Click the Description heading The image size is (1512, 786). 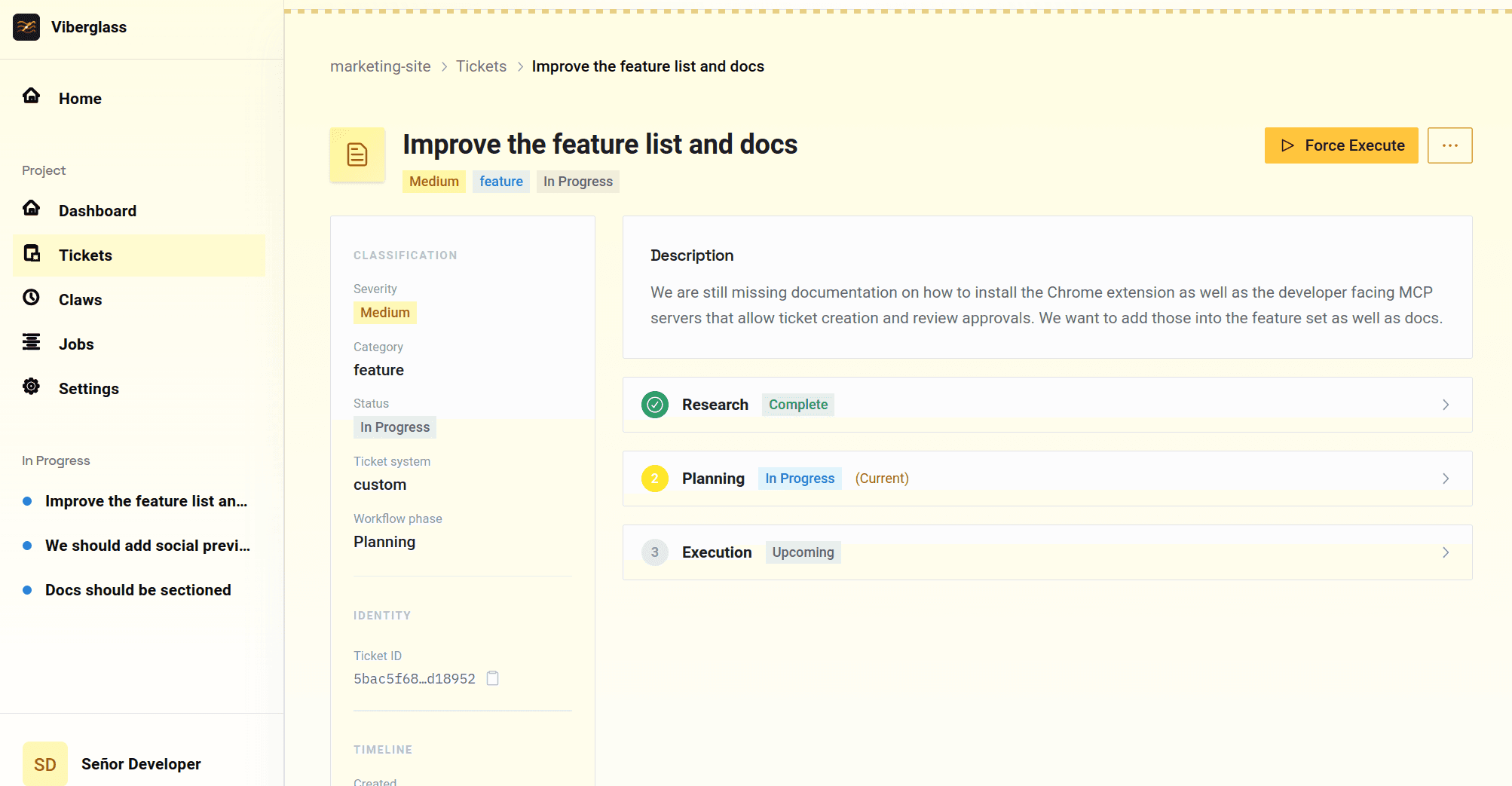point(692,255)
